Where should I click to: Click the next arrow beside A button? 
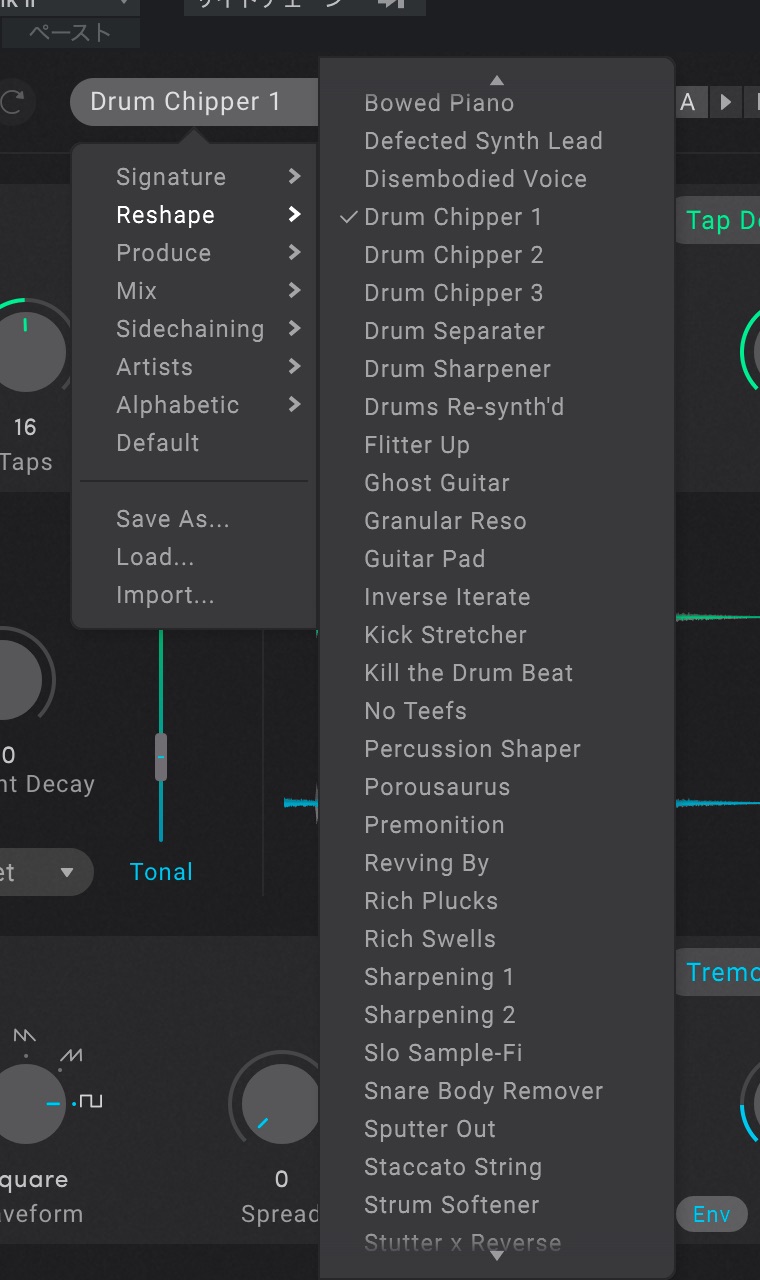point(726,102)
